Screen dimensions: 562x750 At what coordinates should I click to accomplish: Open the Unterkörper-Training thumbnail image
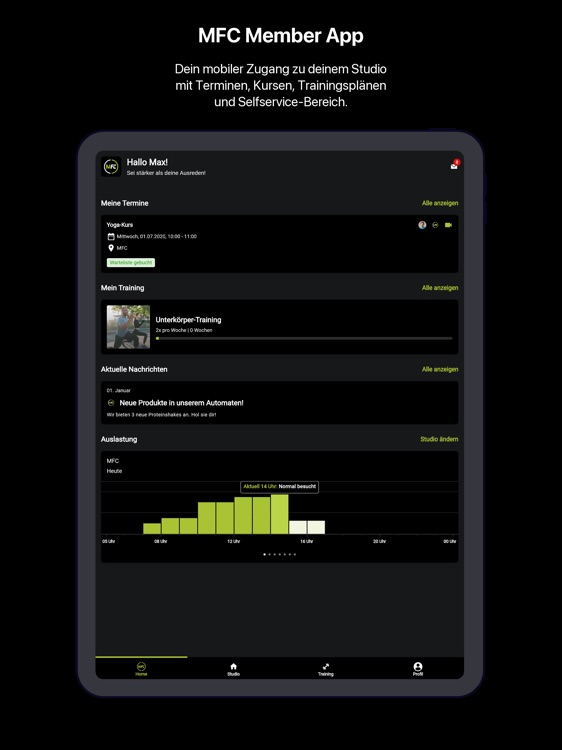(x=128, y=327)
